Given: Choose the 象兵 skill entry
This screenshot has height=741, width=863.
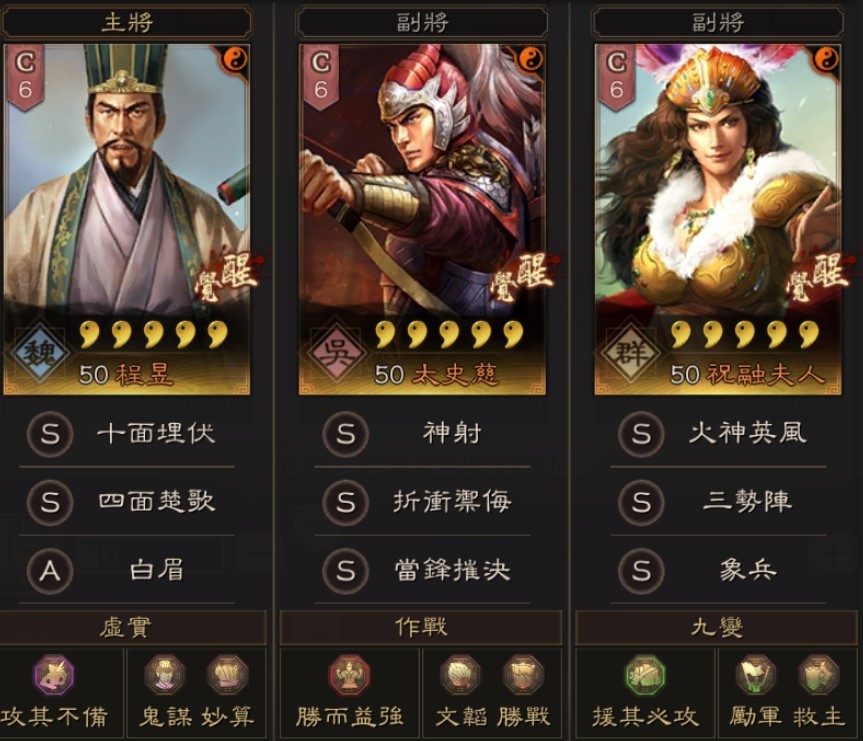Looking at the screenshot, I should [x=718, y=570].
